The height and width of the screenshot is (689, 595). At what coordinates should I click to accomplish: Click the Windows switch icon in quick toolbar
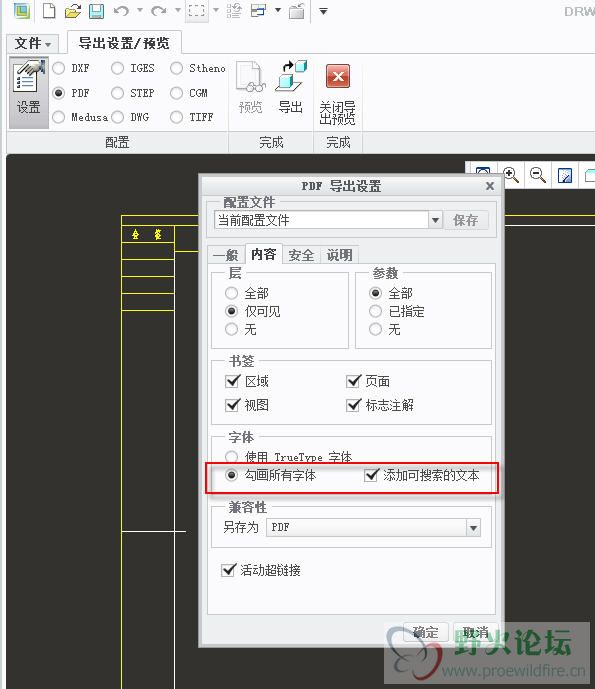coord(258,11)
